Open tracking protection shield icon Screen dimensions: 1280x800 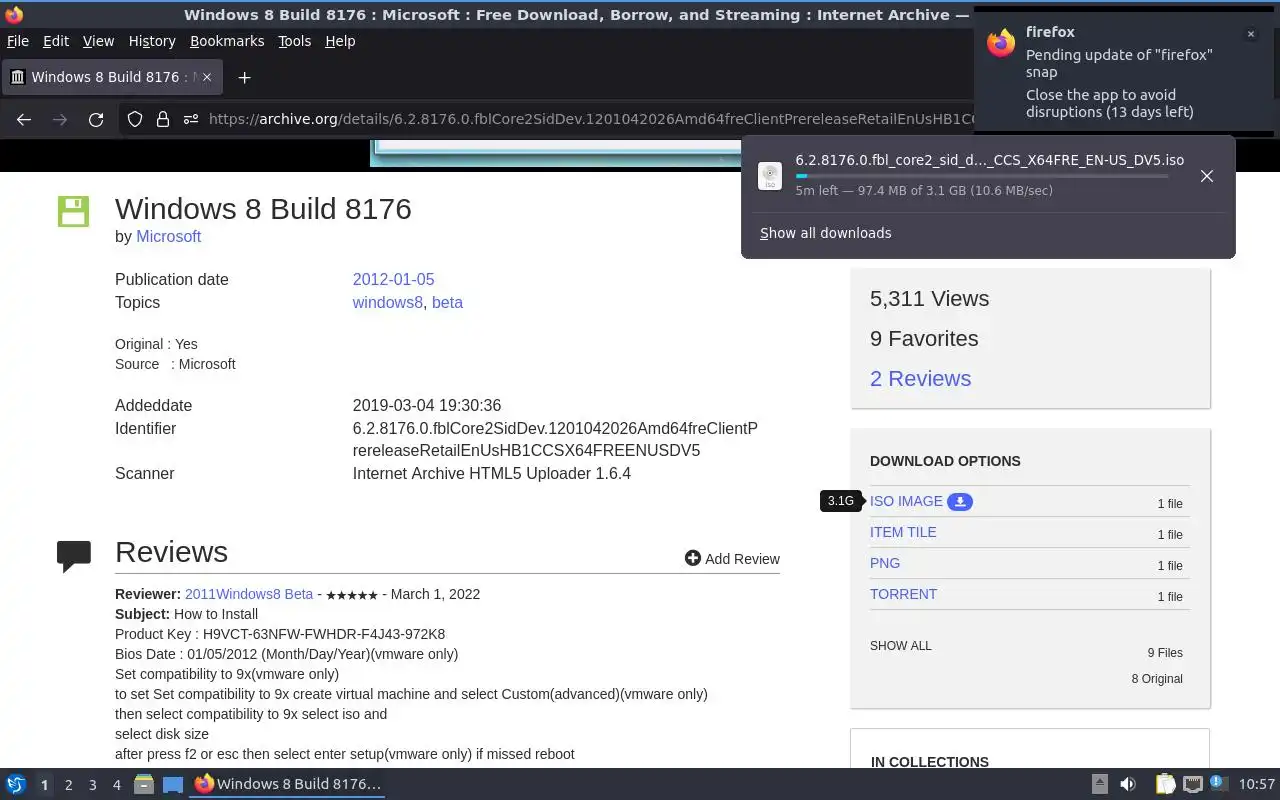tap(135, 119)
